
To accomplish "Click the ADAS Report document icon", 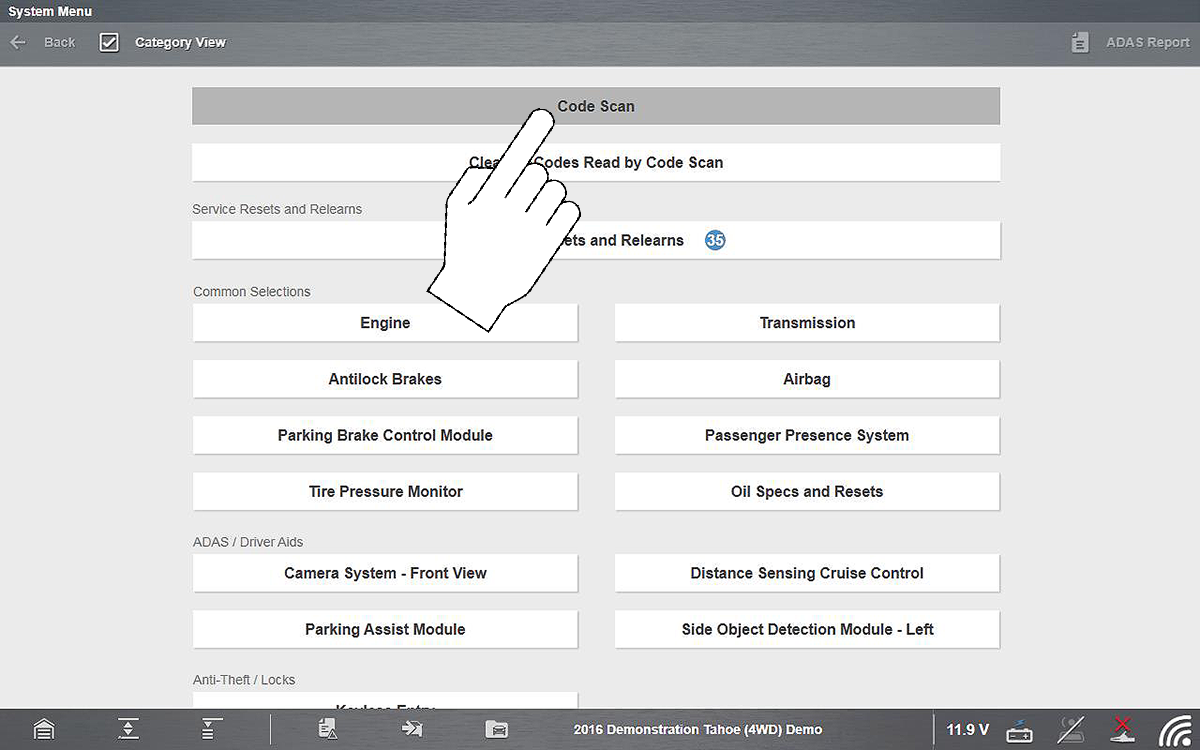I will (x=1079, y=43).
